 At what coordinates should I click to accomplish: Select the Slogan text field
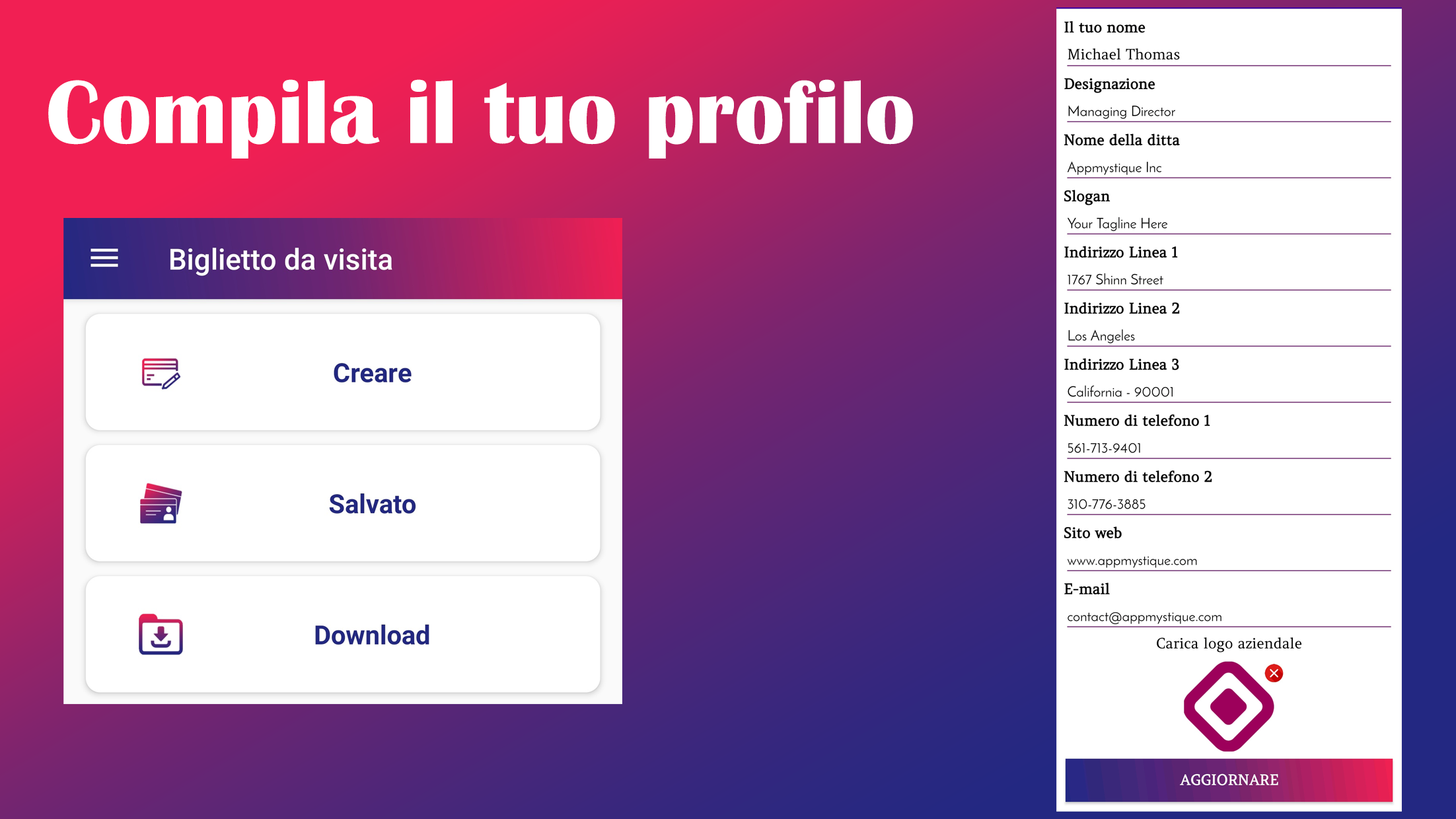pyautogui.click(x=1229, y=223)
